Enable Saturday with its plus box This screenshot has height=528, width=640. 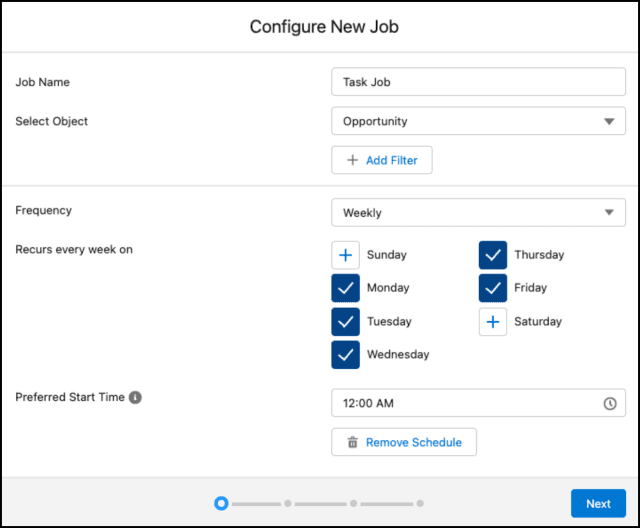click(493, 322)
